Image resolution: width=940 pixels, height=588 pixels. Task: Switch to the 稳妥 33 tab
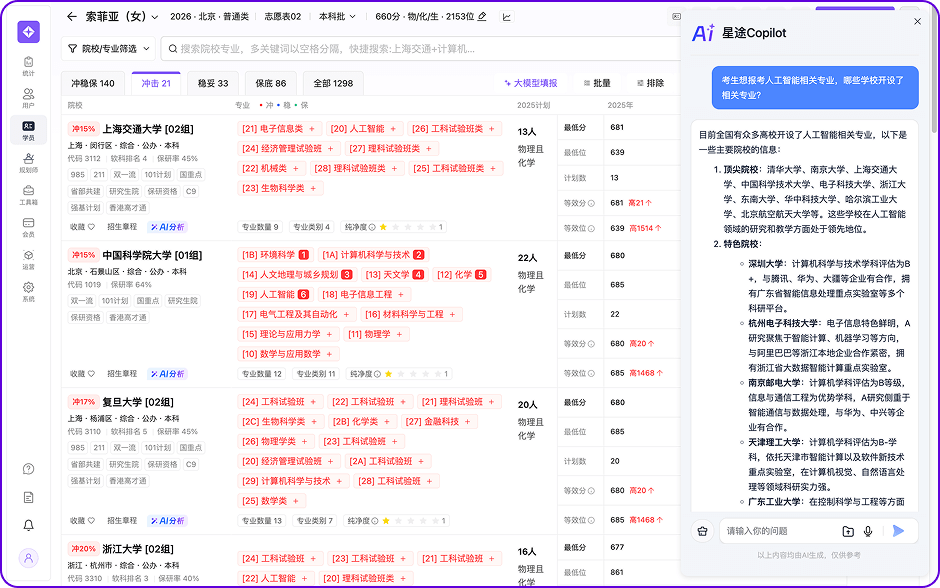tap(212, 83)
